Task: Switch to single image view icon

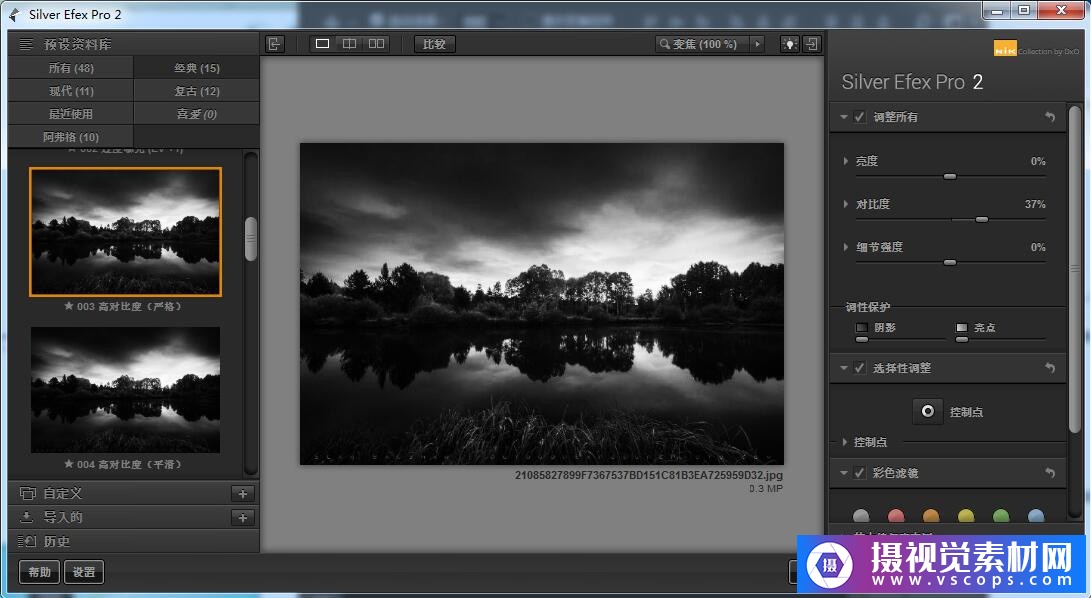Action: point(322,44)
